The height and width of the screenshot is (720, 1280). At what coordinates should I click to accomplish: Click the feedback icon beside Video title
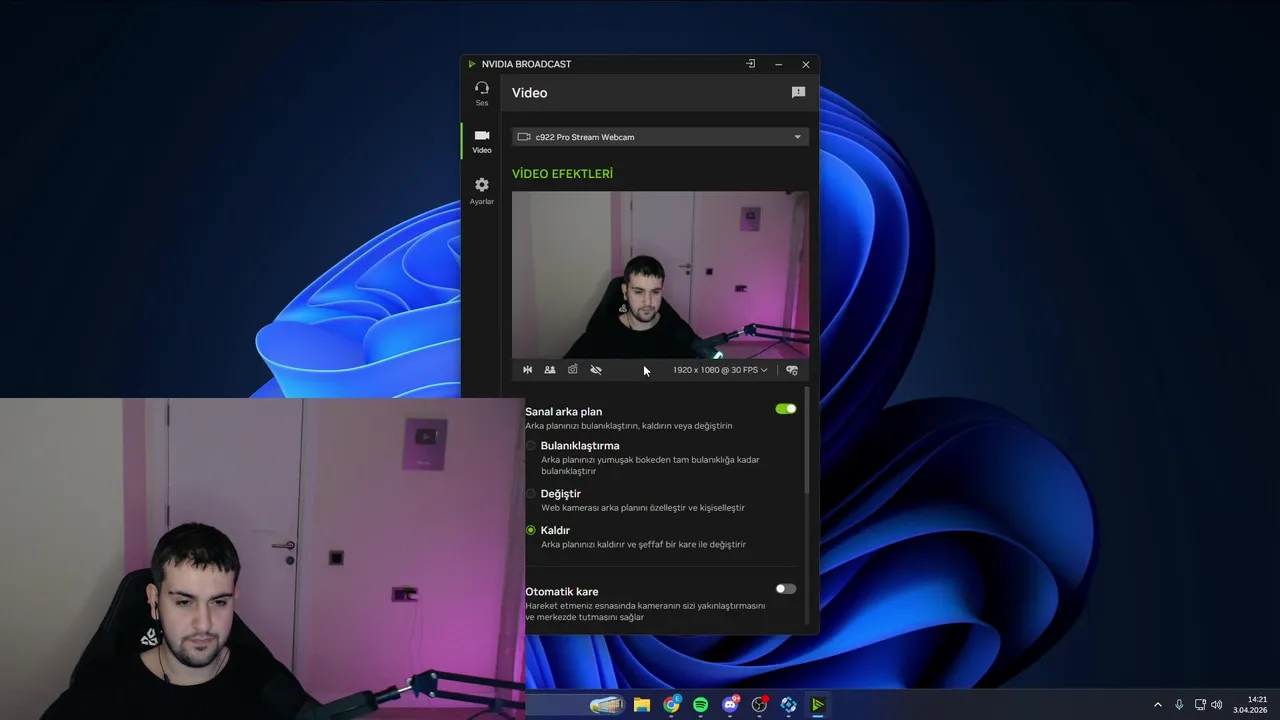click(798, 92)
